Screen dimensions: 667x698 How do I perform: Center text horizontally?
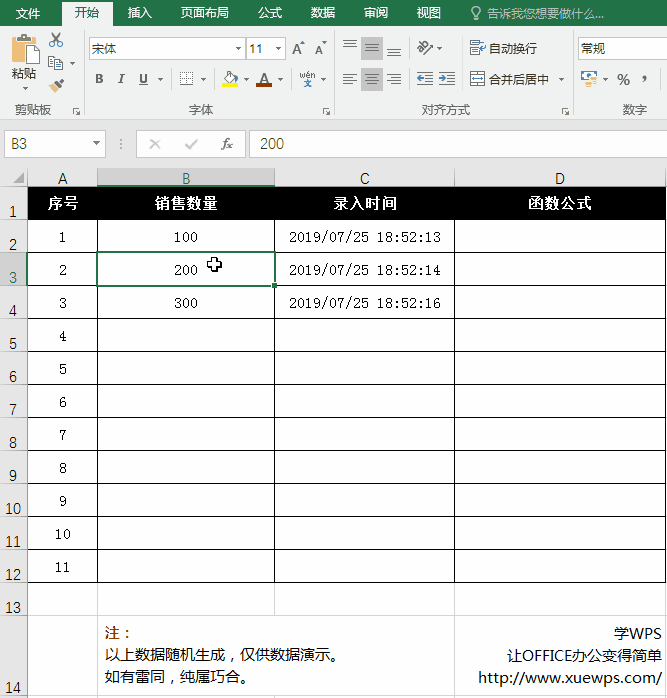click(x=372, y=79)
